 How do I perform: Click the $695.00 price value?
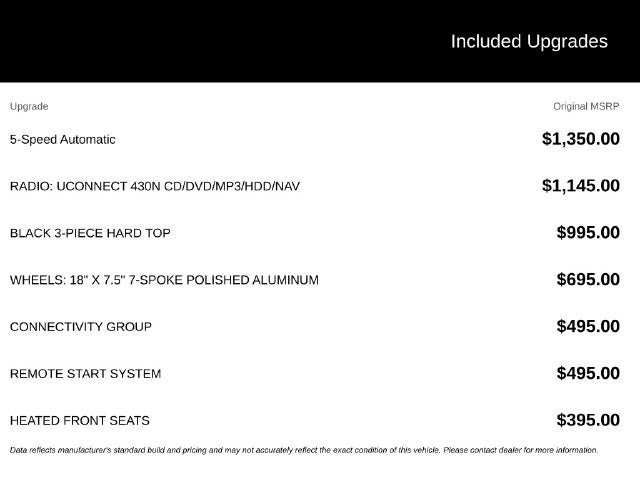(588, 280)
